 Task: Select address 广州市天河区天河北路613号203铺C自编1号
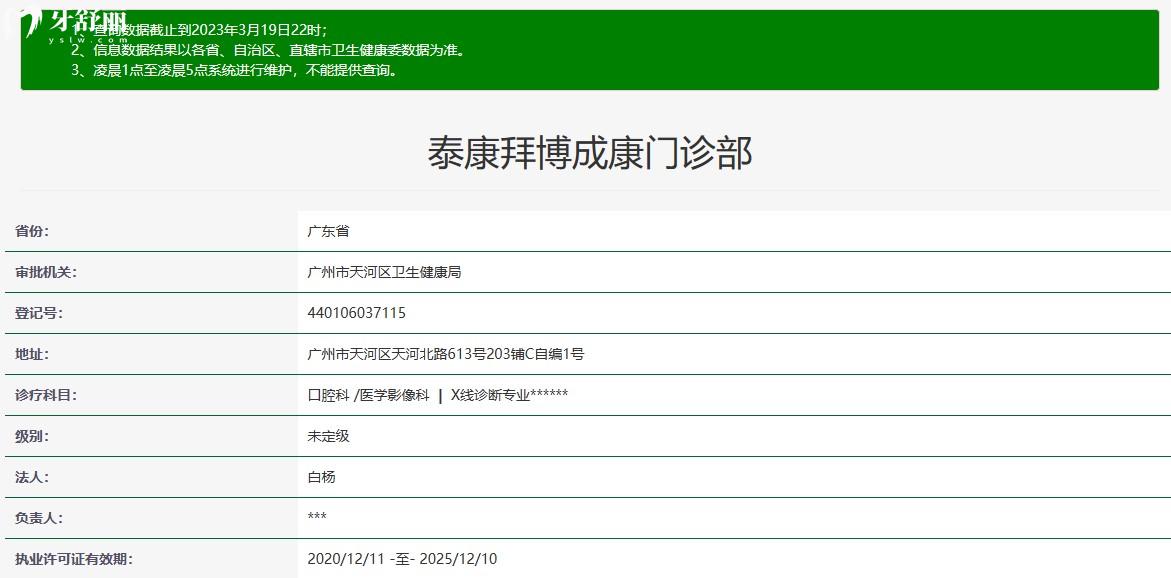click(446, 354)
